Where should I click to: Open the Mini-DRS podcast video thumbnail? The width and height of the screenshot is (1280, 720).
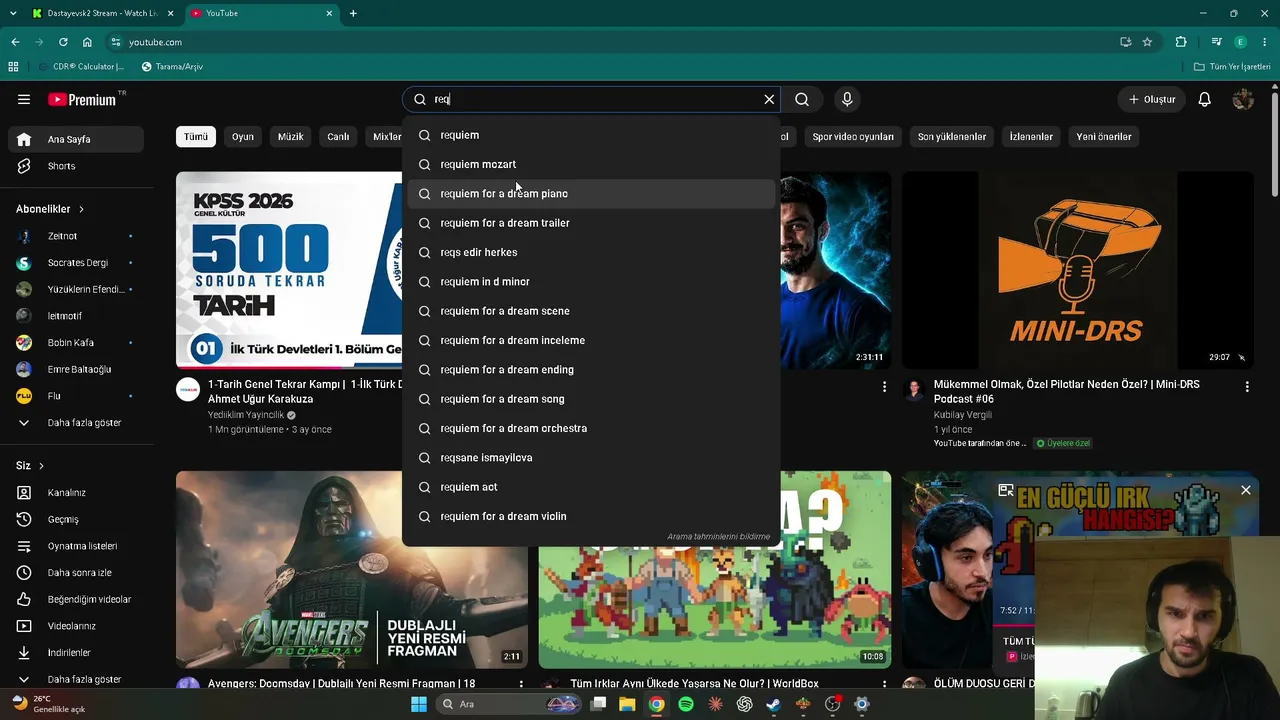(1078, 270)
